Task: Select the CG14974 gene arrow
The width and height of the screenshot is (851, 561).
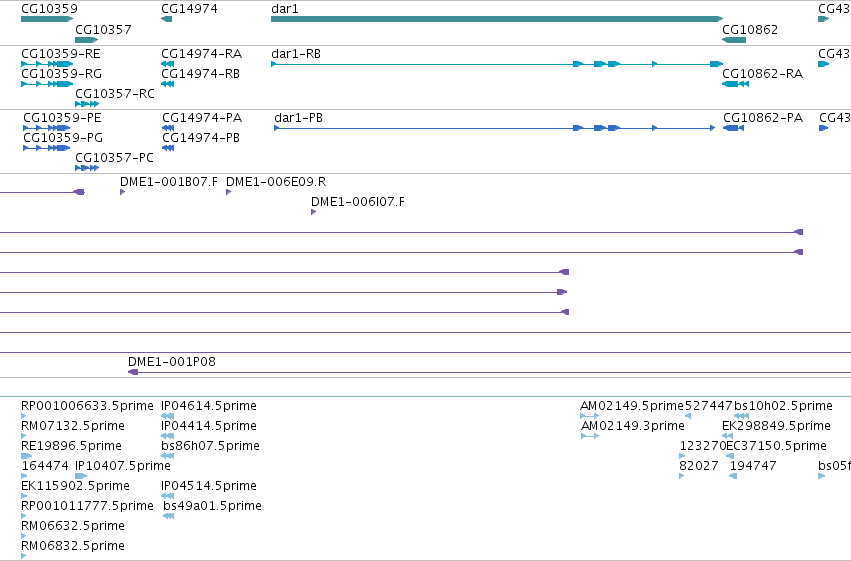Action: (167, 19)
